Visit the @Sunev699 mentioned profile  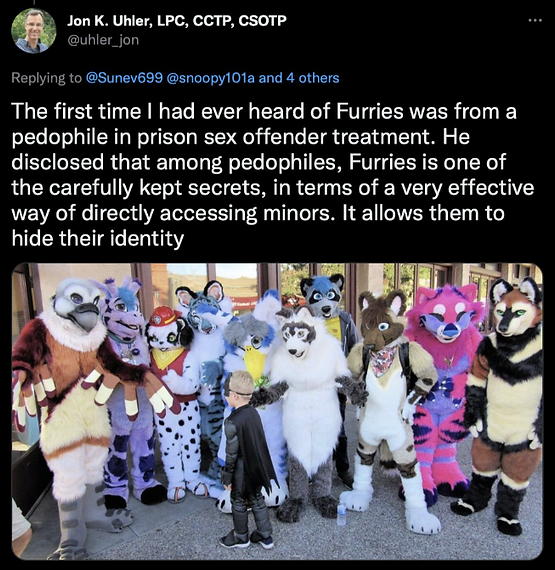[124, 78]
